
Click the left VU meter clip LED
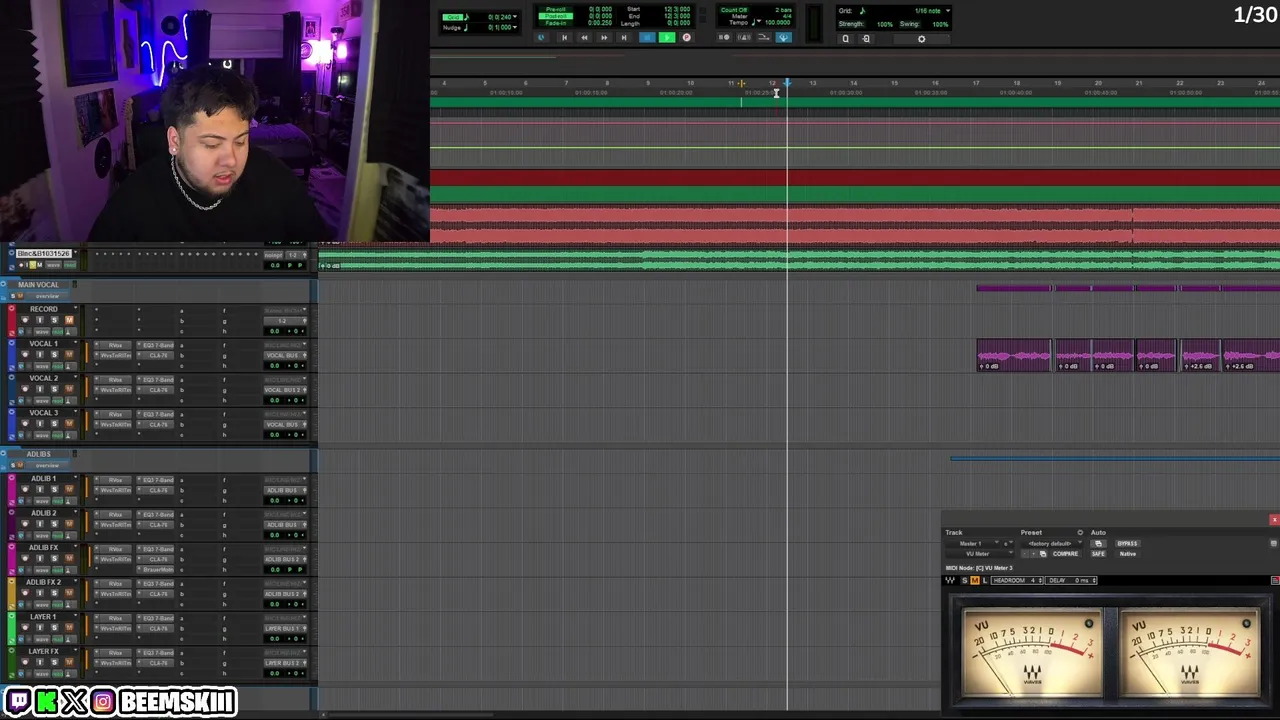pos(1089,624)
